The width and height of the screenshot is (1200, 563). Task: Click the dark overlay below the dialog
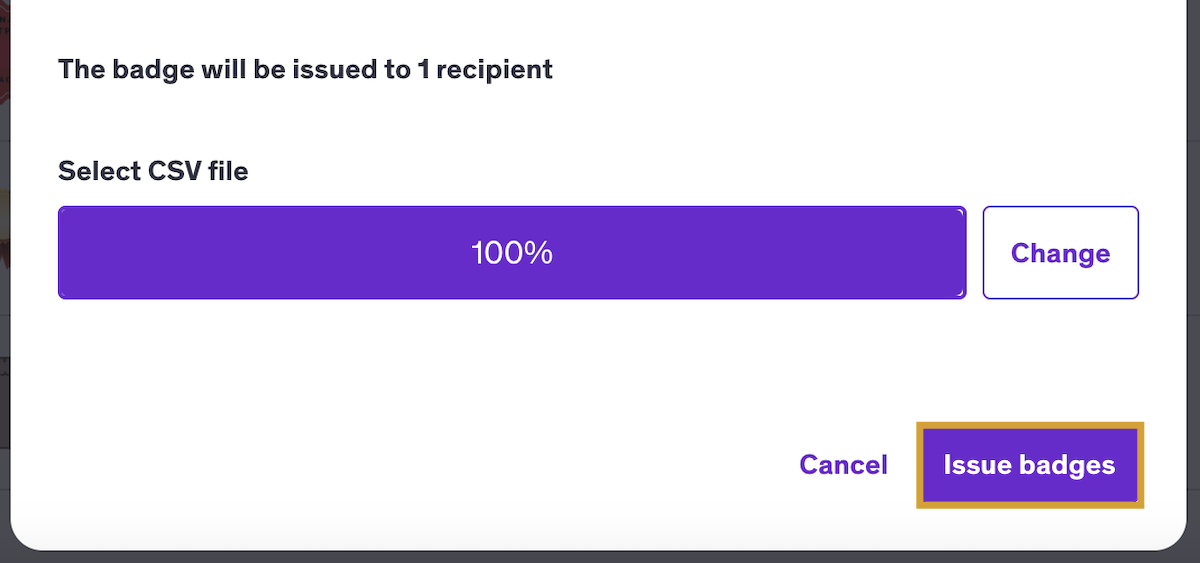pyautogui.click(x=600, y=557)
